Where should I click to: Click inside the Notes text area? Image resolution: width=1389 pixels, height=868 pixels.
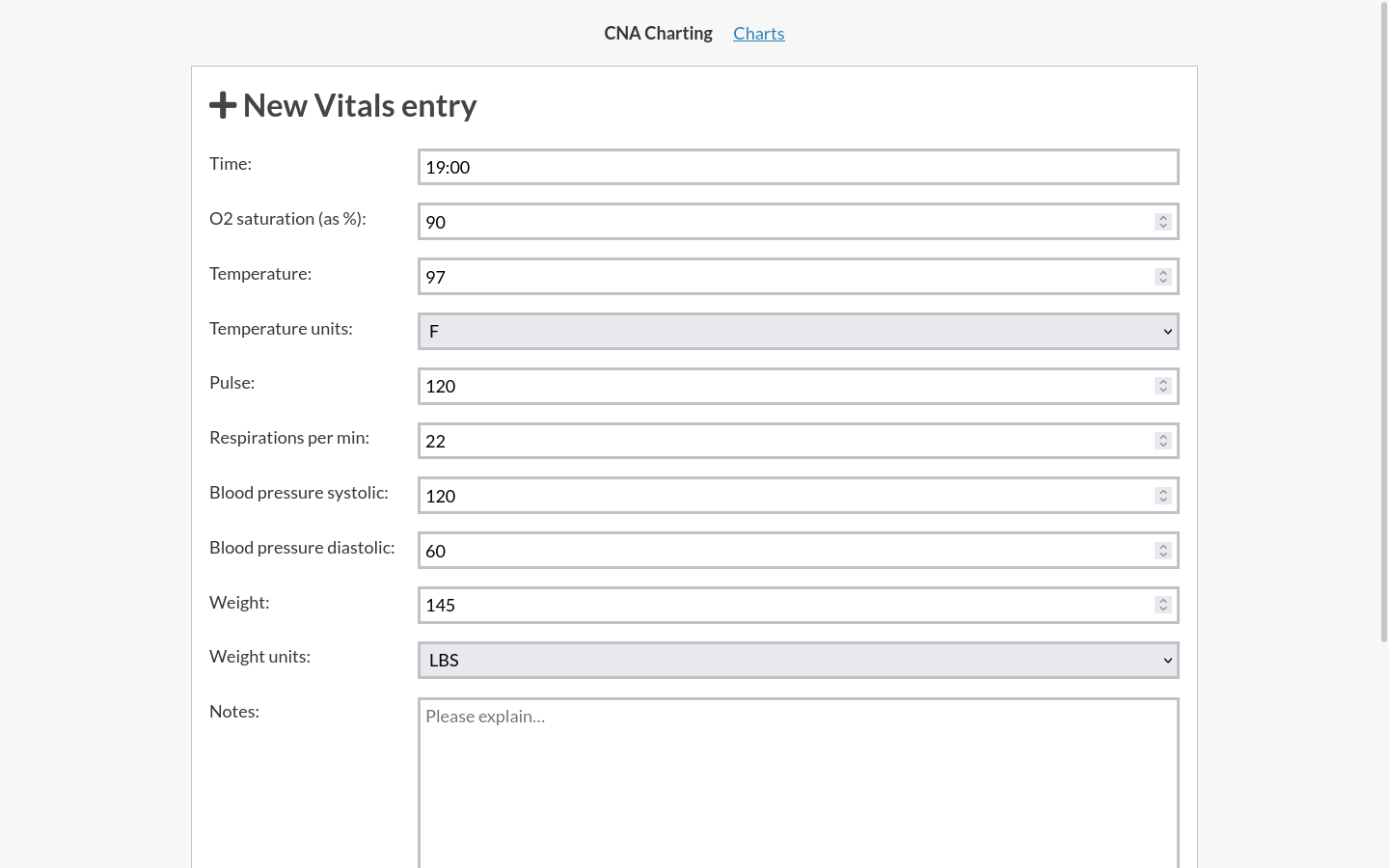798,781
